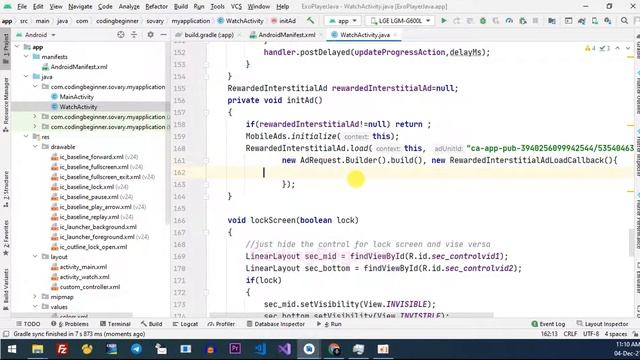Open the Terminal tool window
Image resolution: width=640 pixels, height=360 pixels.
[x=115, y=324]
